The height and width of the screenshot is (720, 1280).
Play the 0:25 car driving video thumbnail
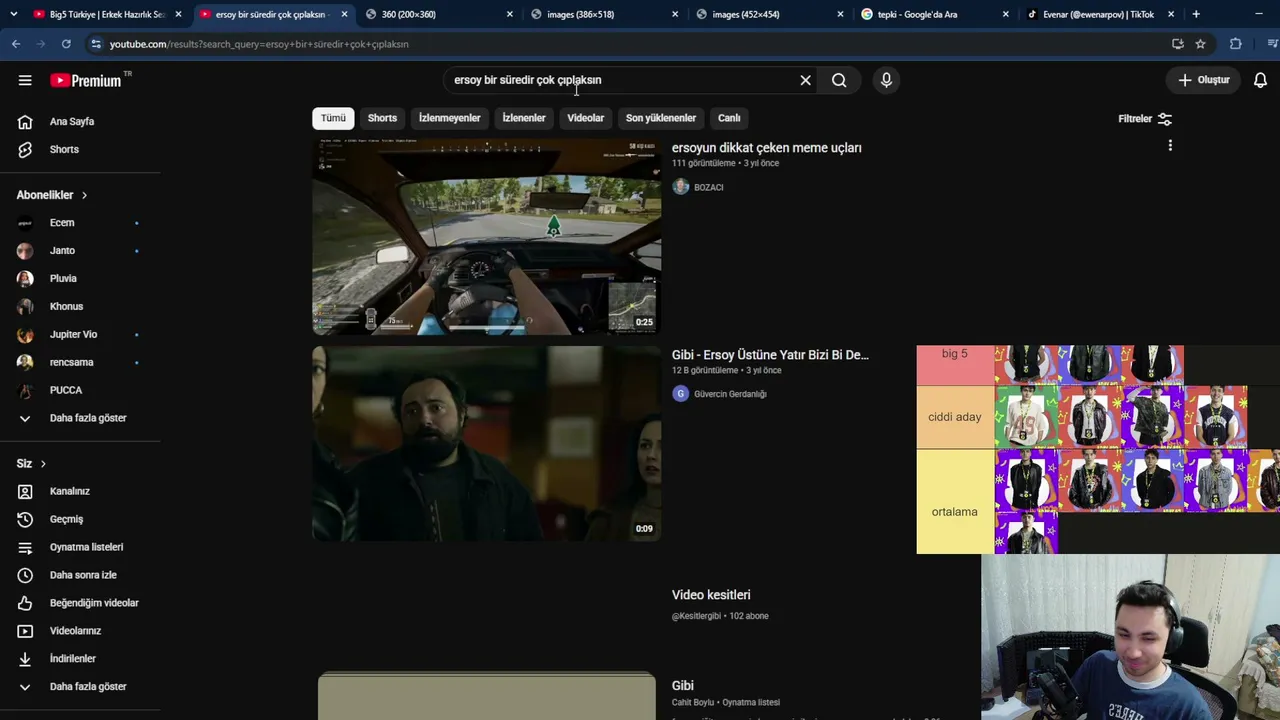point(486,237)
